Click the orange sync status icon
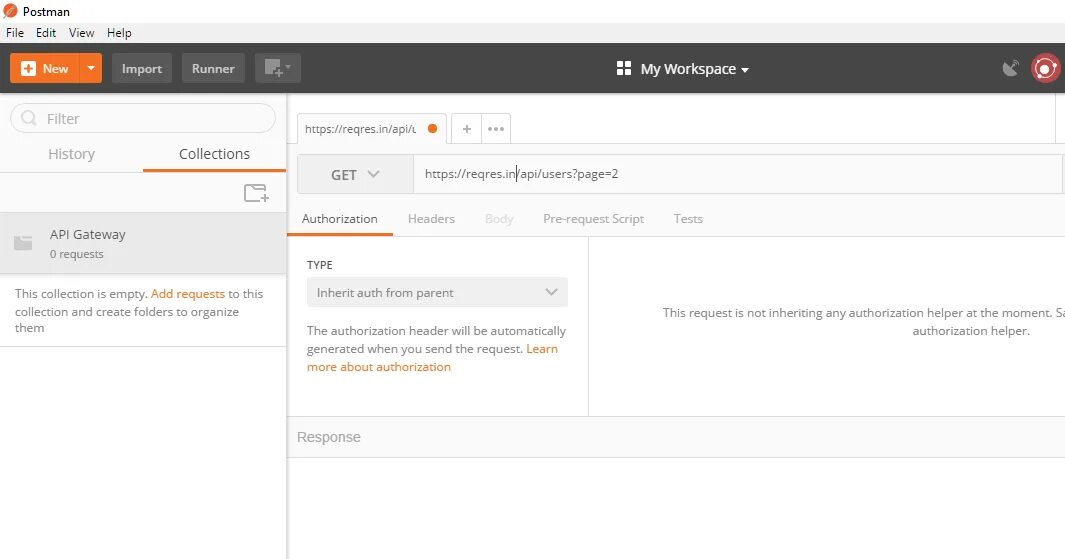This screenshot has width=1065, height=559. [x=1045, y=68]
